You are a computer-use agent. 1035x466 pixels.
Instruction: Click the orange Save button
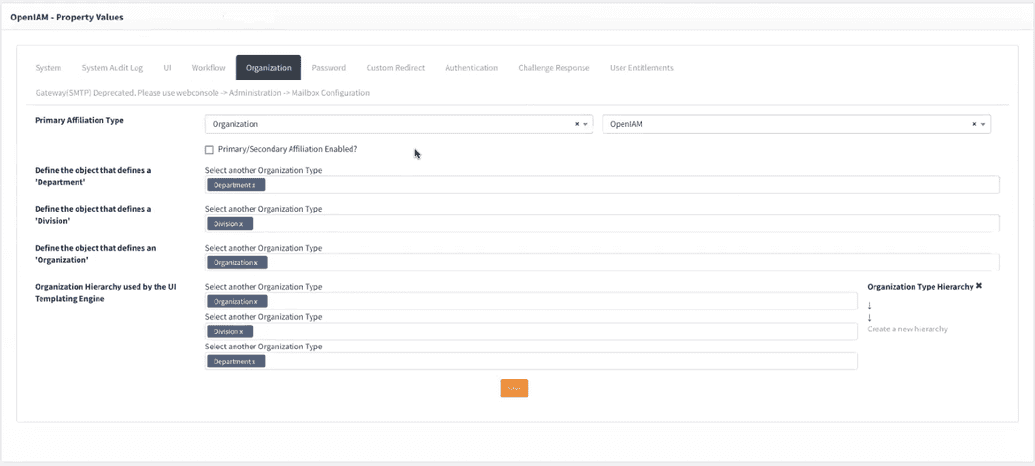(x=514, y=388)
